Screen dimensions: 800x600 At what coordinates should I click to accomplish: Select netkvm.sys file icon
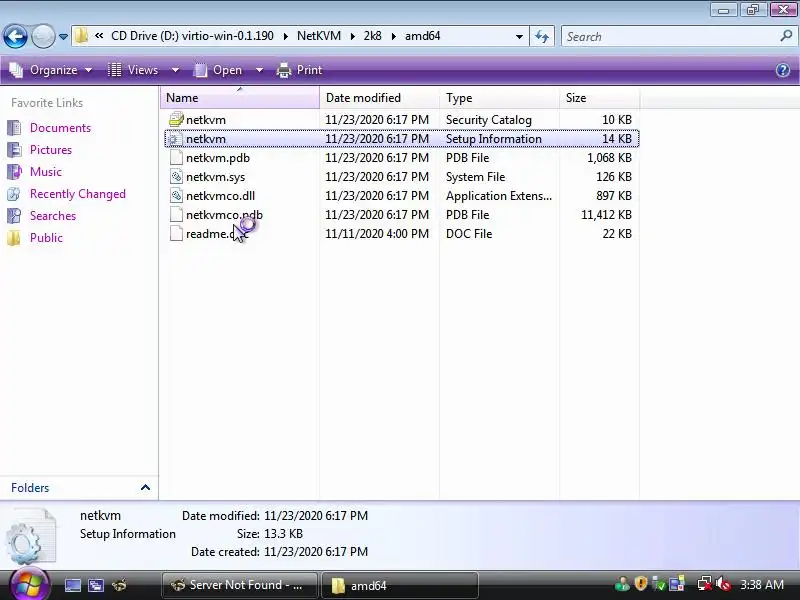click(176, 177)
